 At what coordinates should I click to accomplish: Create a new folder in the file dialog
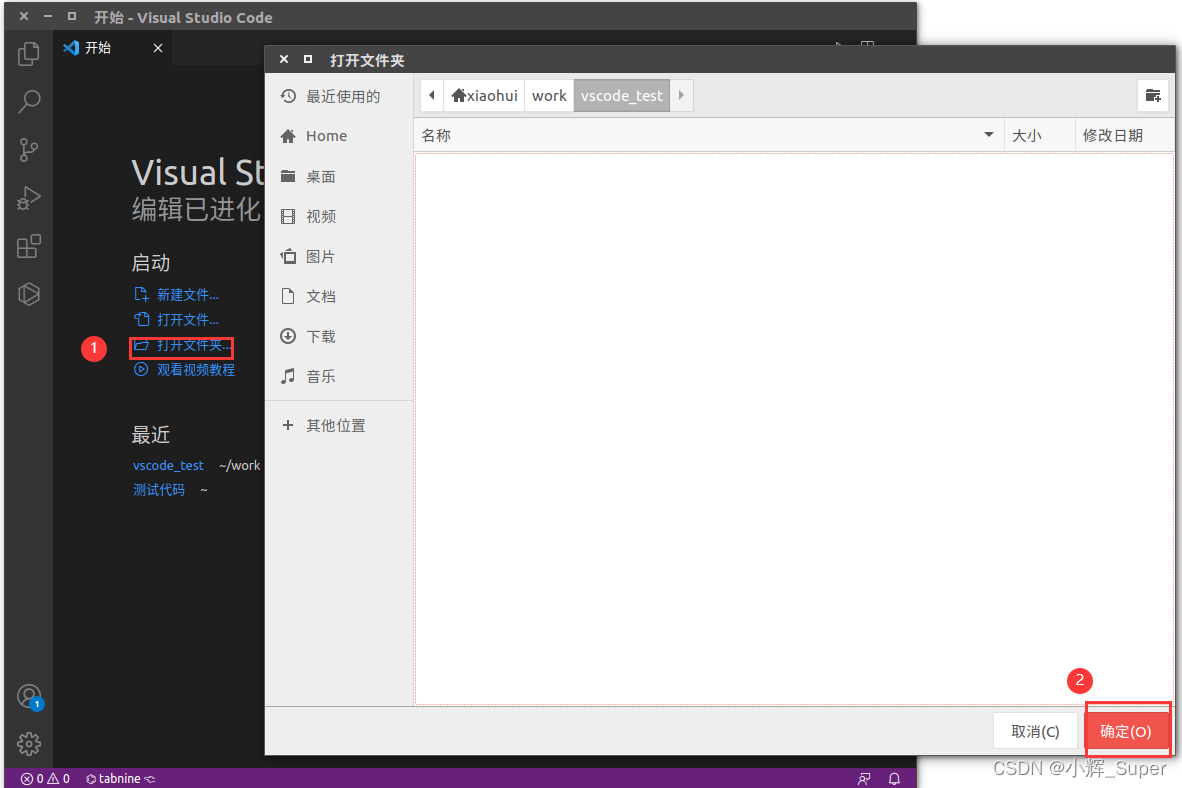click(1153, 95)
